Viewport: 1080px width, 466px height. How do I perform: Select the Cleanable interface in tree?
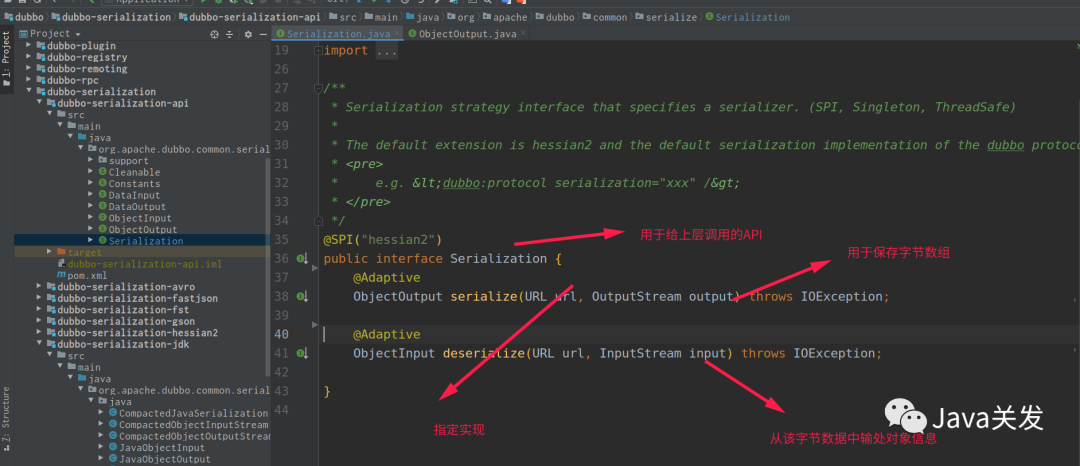[129, 172]
